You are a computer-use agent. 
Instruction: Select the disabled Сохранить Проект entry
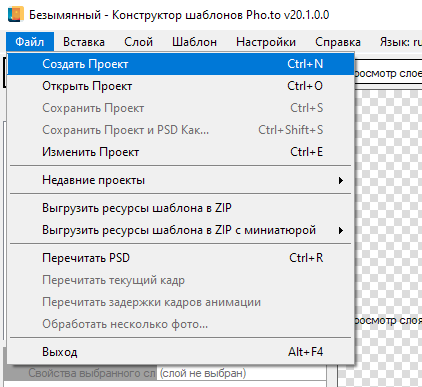point(180,108)
